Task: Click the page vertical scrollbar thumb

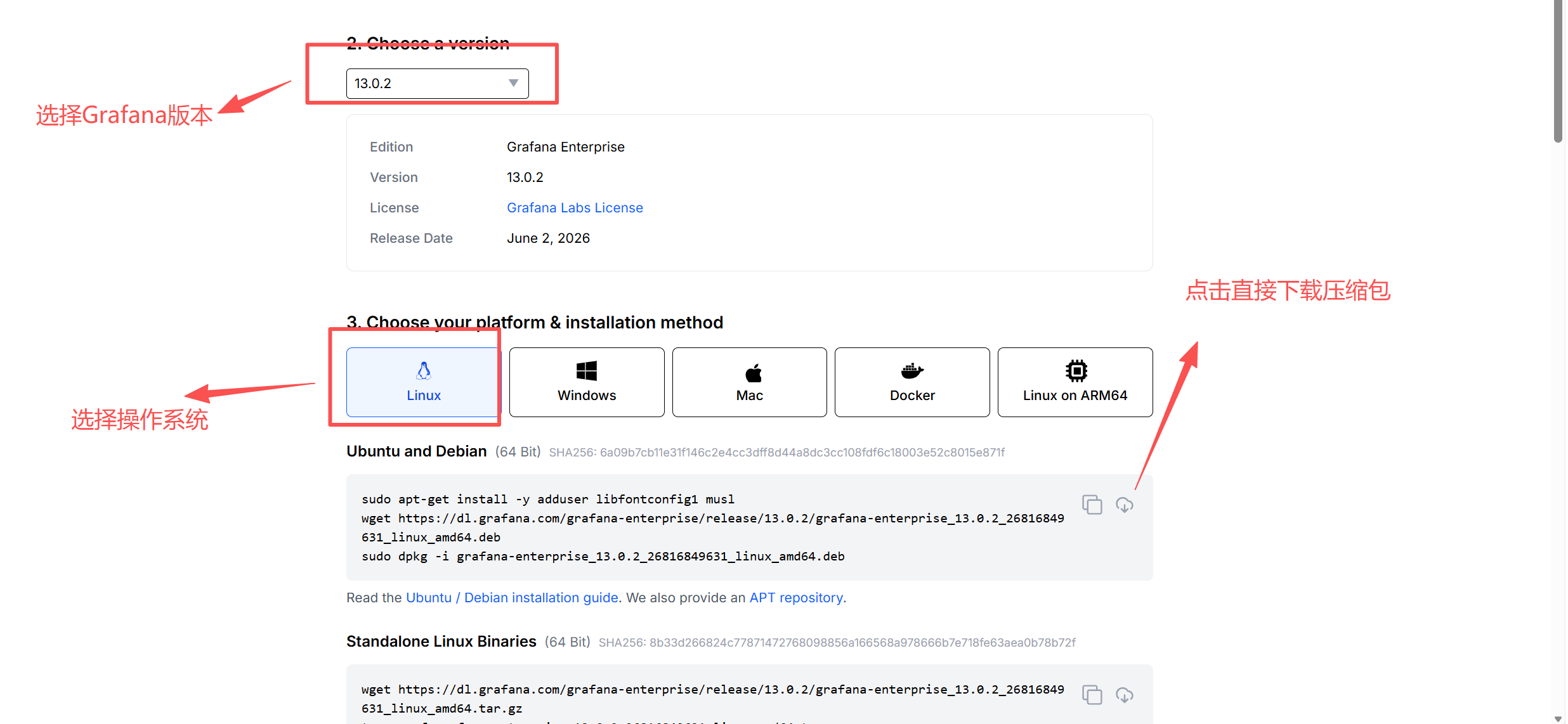Action: pyautogui.click(x=1558, y=71)
